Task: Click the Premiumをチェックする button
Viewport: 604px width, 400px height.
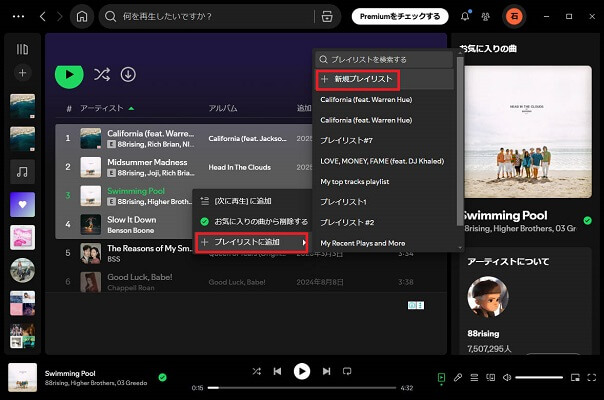Action: 400,17
